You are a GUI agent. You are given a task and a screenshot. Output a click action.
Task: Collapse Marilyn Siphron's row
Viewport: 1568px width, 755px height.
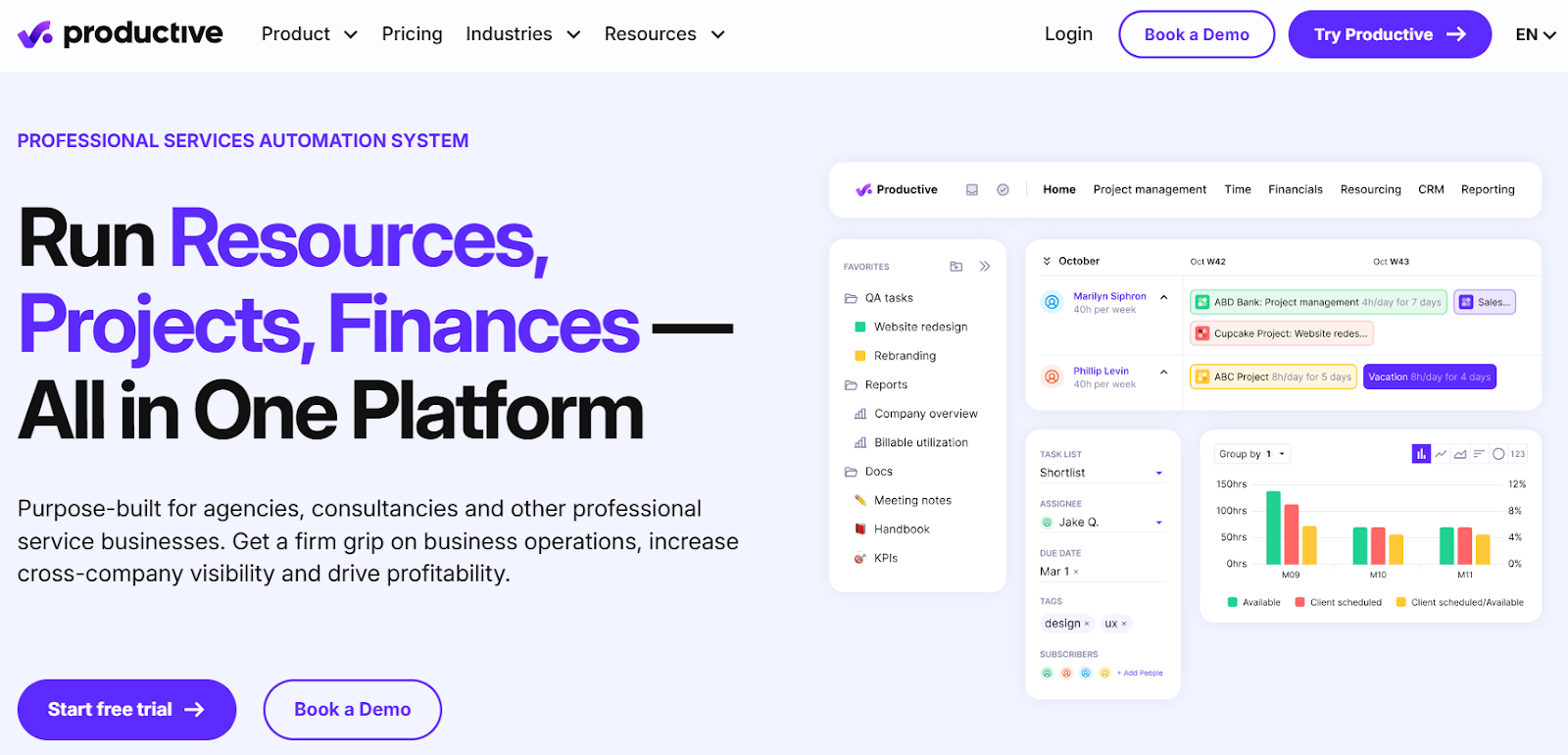coord(1164,297)
